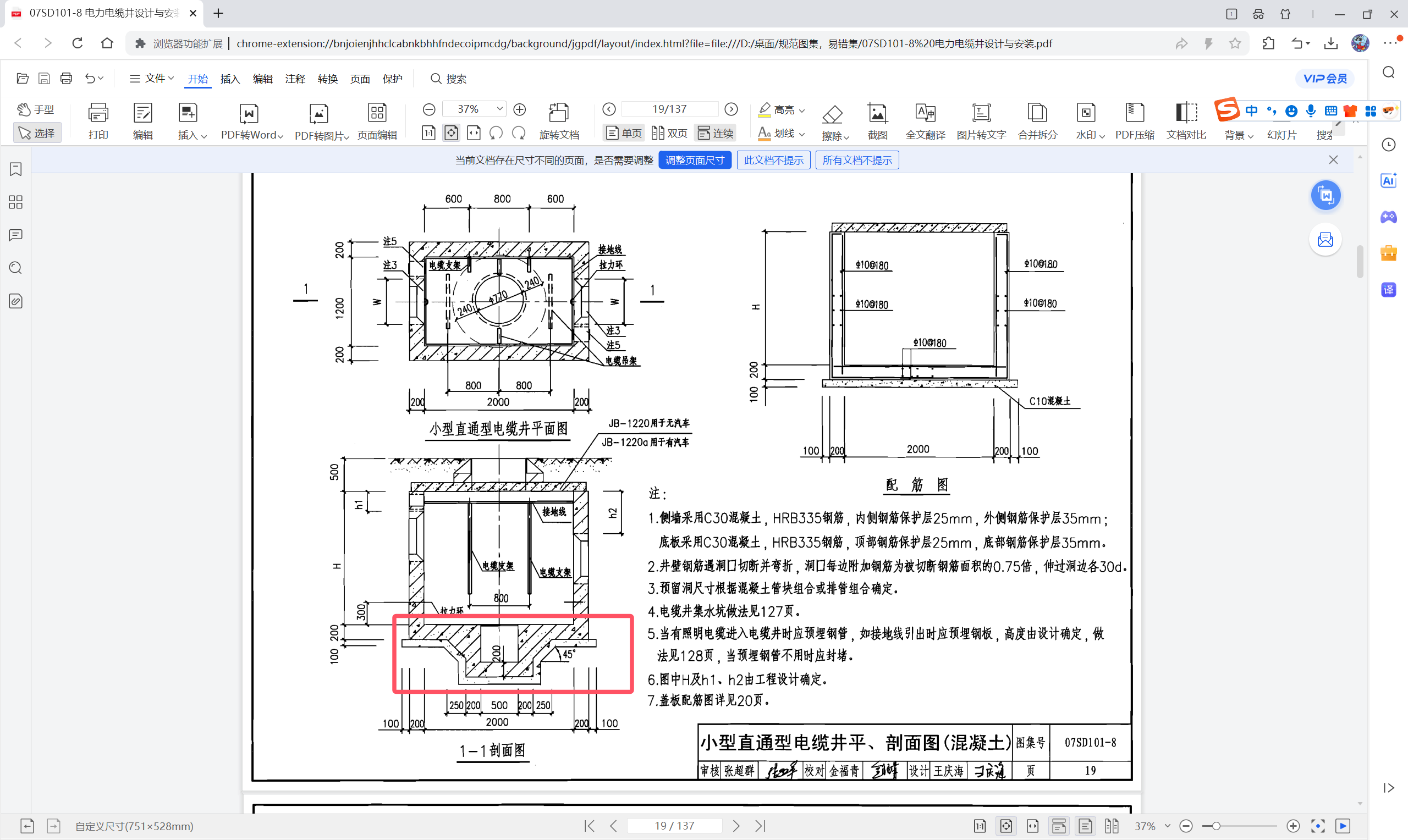Open the thumbnails panel in left sidebar
Viewport: 1408px width, 840px height.
[16, 202]
